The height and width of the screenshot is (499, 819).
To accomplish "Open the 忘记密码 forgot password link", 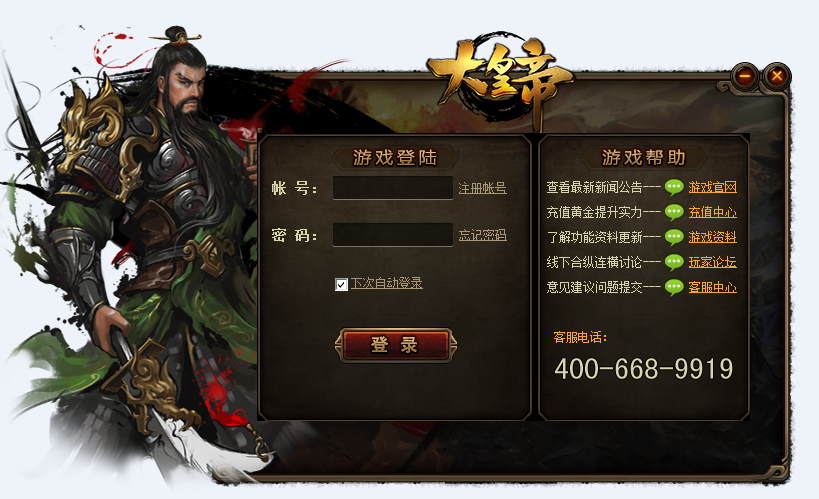I will (x=483, y=235).
